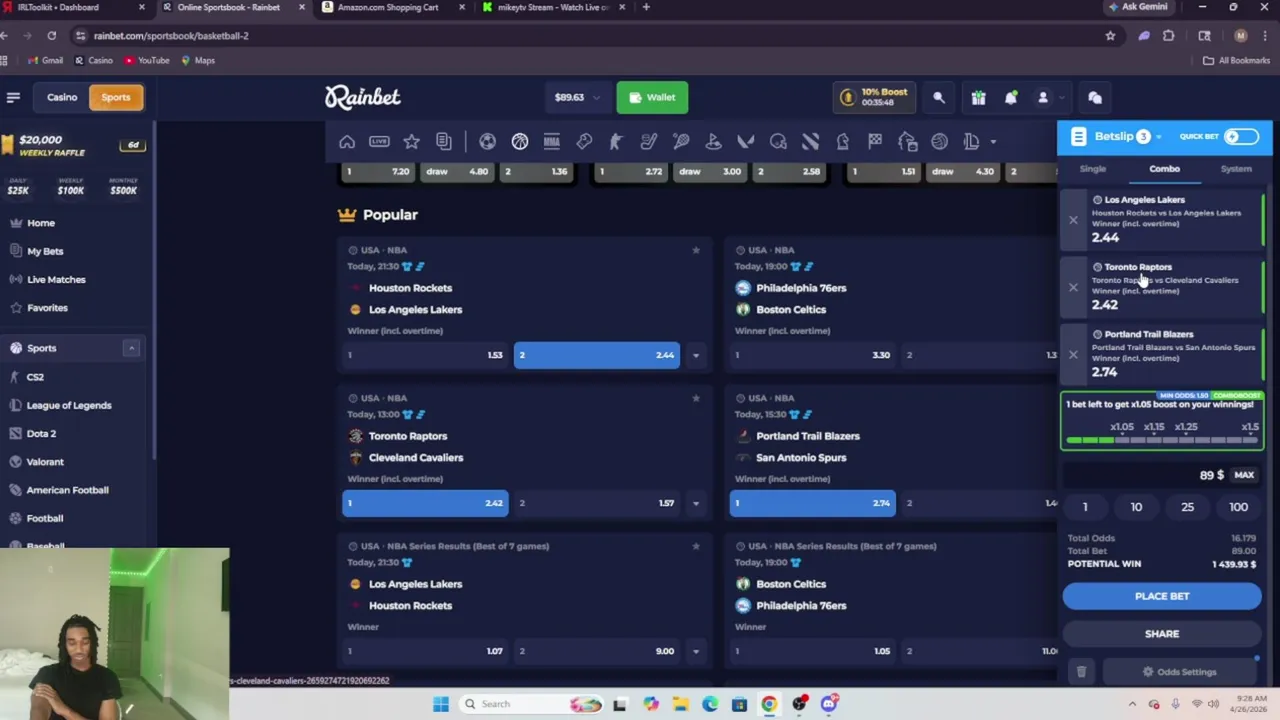Expand more markets for Rockets vs Lakers
This screenshot has height=720, width=1280.
tap(696, 355)
